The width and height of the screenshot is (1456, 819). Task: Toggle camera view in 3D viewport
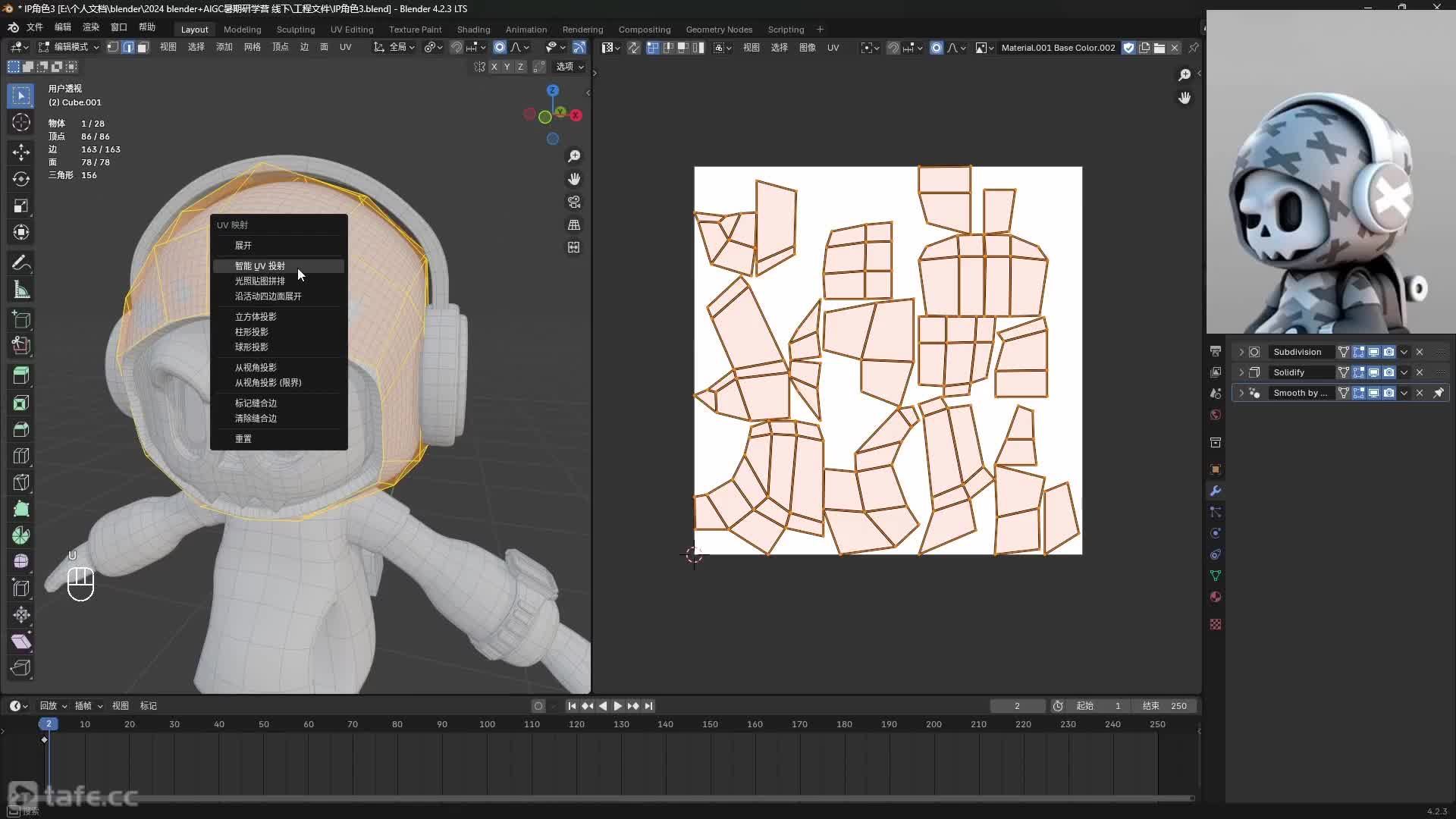pyautogui.click(x=574, y=202)
